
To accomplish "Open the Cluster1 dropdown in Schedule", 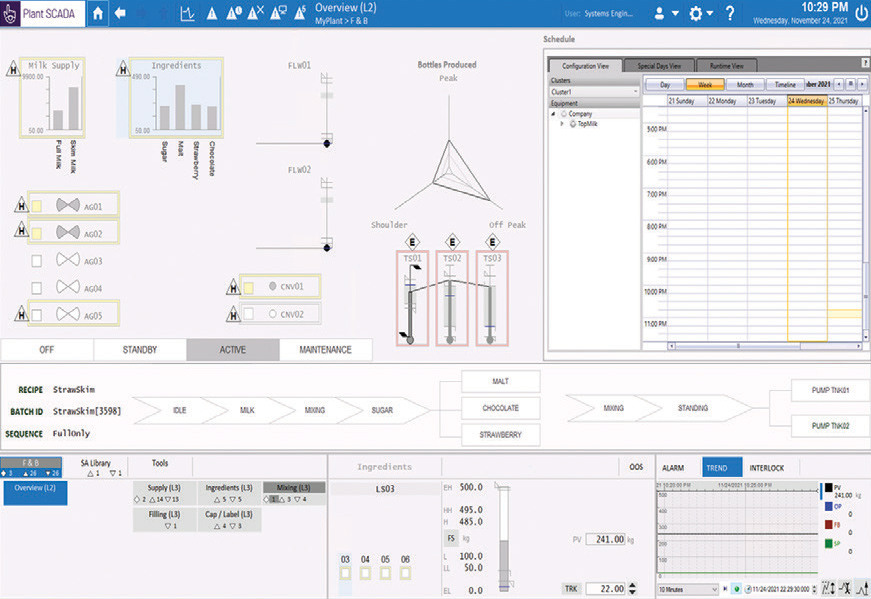I will (594, 91).
